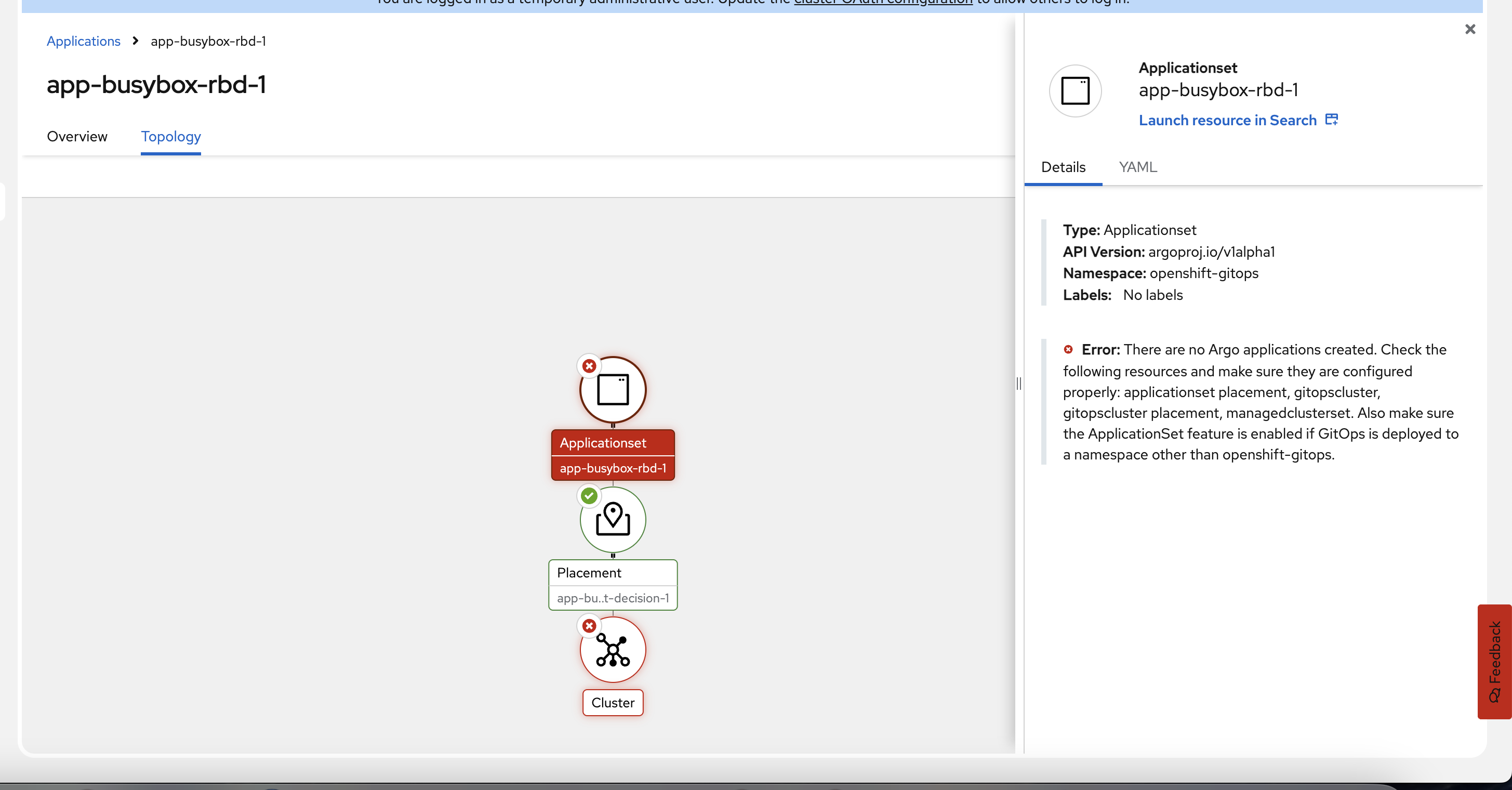Go to Applications breadcrumb link
Viewport: 1512px width, 790px height.
click(83, 41)
